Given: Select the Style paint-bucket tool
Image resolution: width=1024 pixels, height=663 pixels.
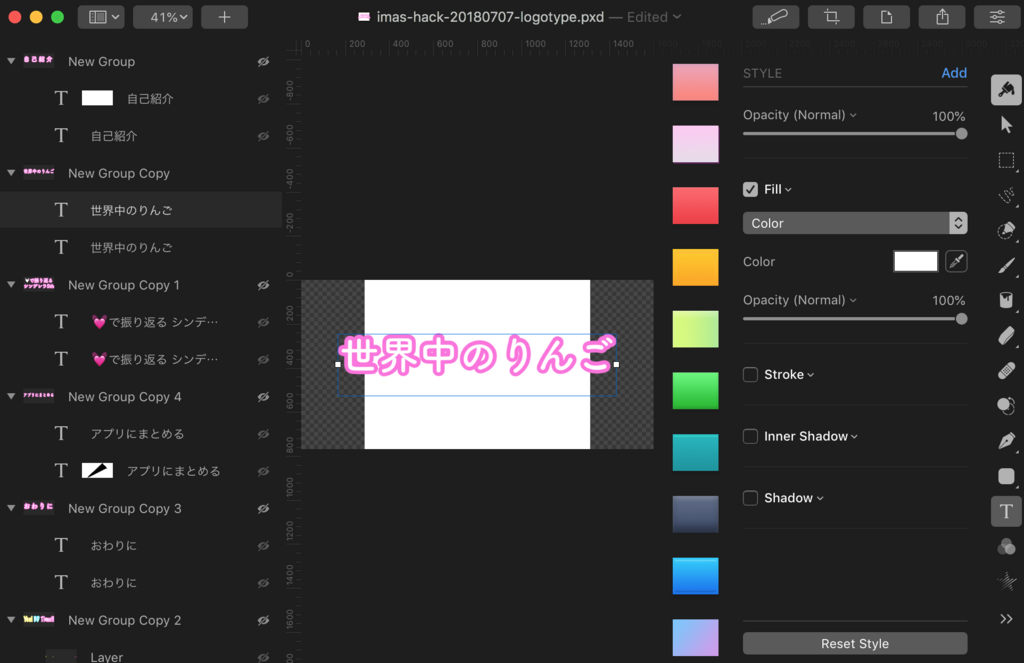Looking at the screenshot, I should 1006,89.
